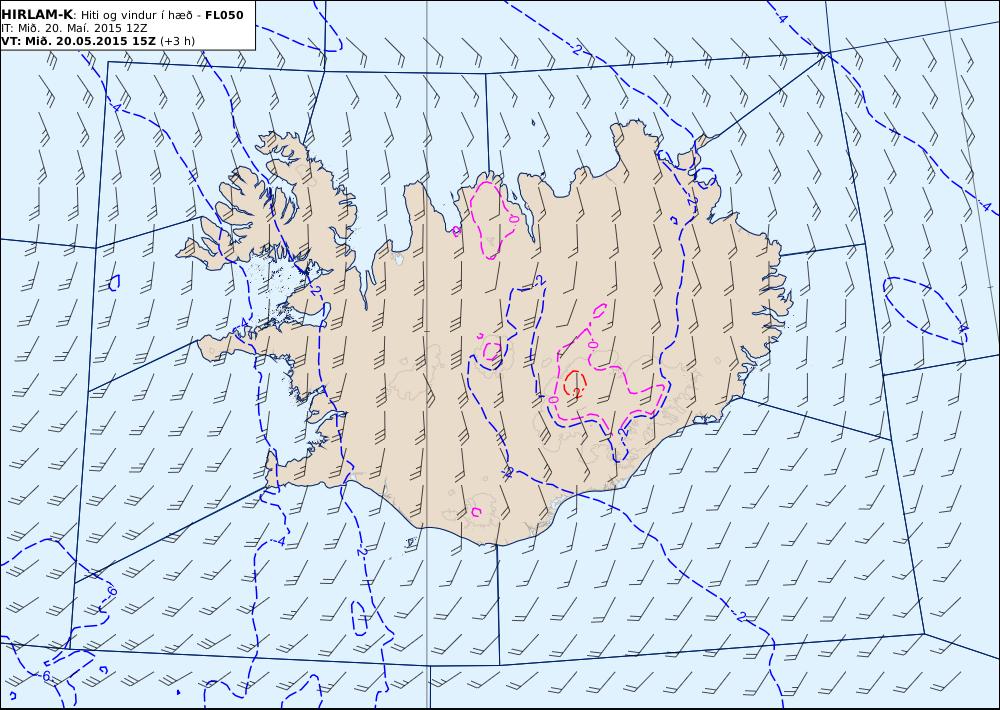
Task: Select the FL050 flight level label
Action: pos(224,15)
